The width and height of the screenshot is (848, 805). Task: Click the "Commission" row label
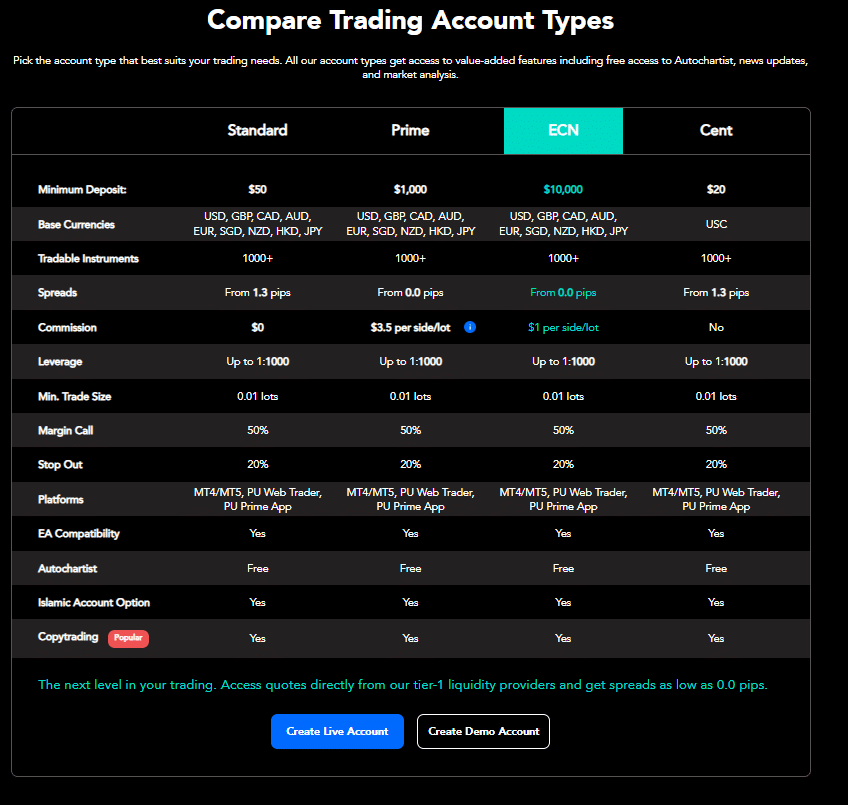coord(67,327)
